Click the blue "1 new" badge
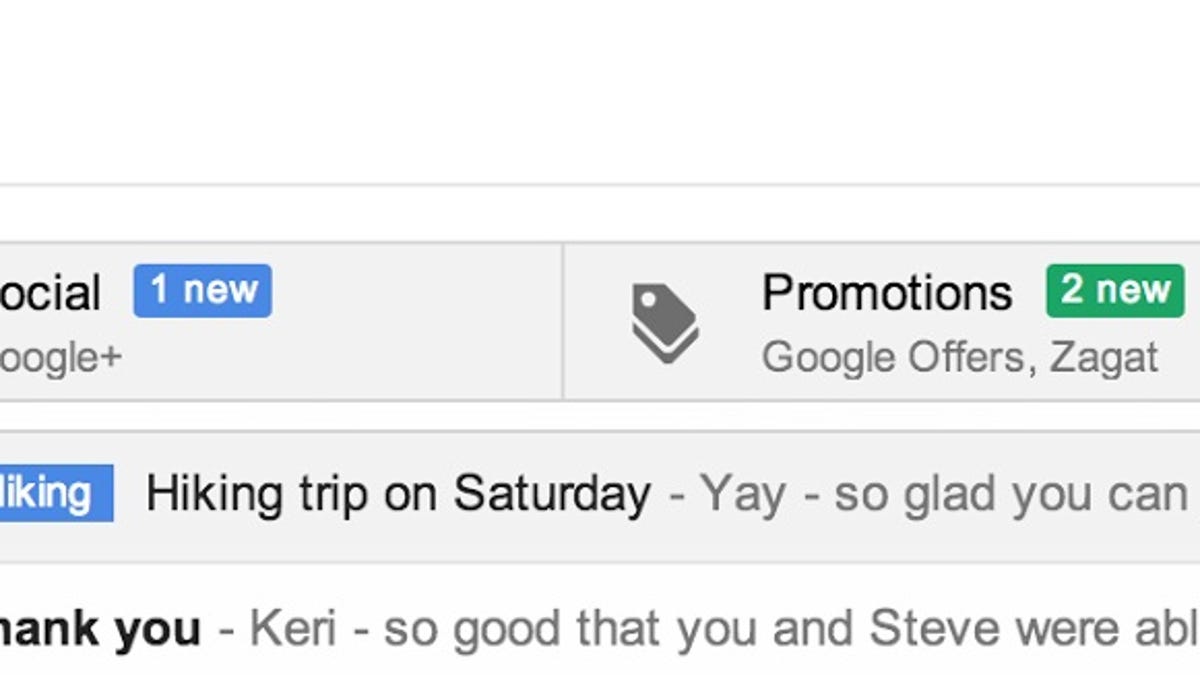 pos(203,291)
